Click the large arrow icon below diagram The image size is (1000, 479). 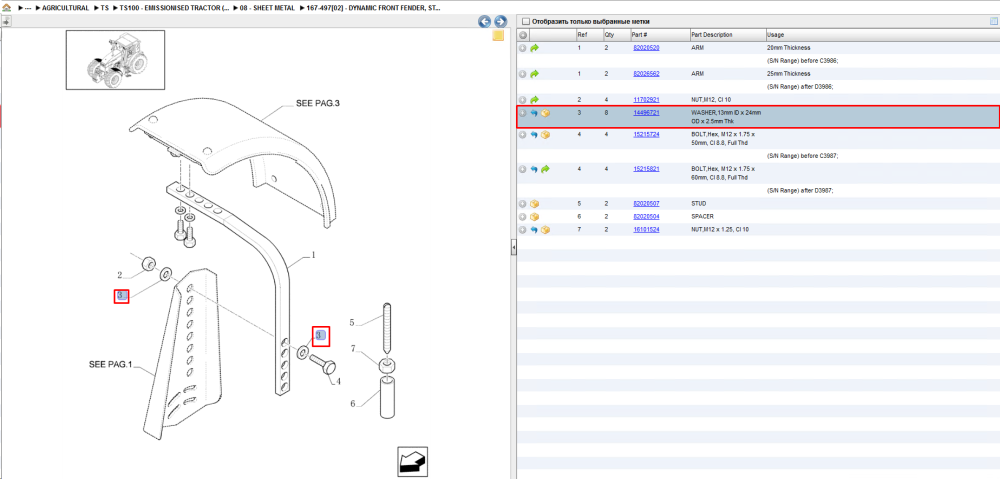(x=411, y=462)
